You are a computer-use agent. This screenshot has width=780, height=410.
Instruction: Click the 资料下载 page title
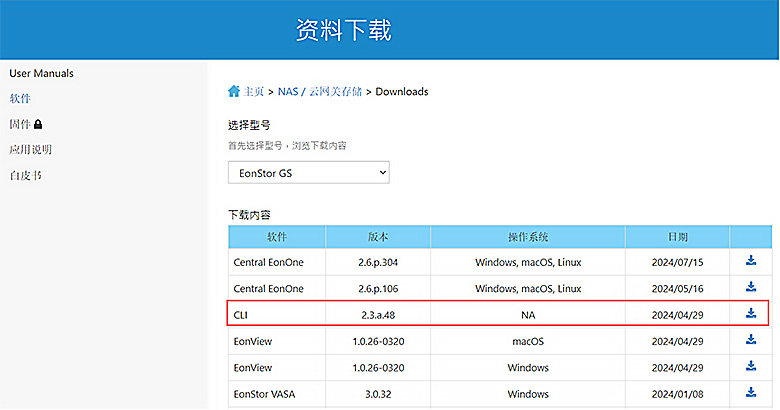pyautogui.click(x=344, y=30)
